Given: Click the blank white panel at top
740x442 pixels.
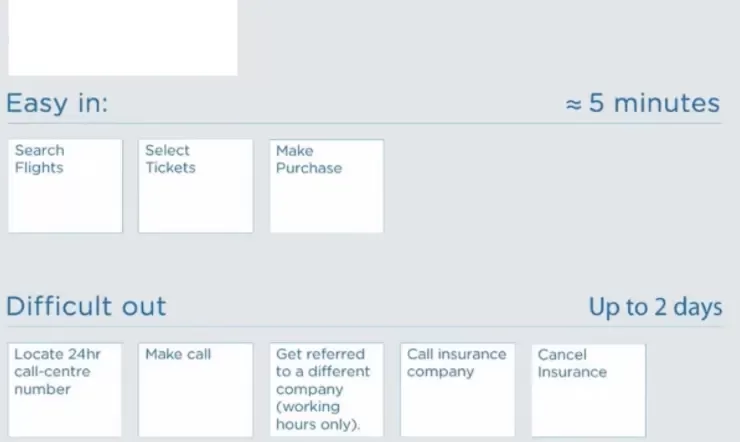Looking at the screenshot, I should (x=123, y=37).
